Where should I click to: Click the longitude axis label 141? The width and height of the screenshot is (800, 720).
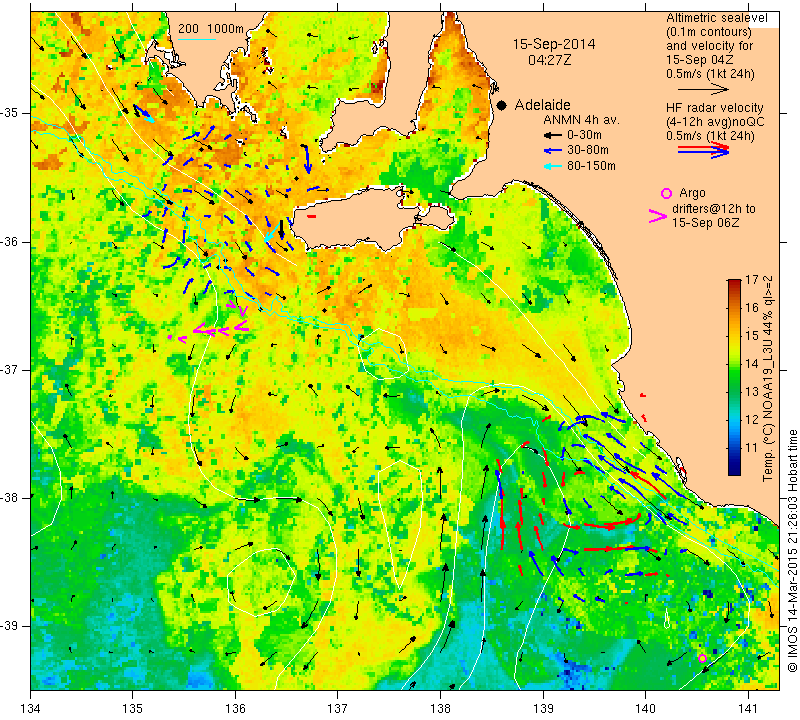tap(748, 709)
